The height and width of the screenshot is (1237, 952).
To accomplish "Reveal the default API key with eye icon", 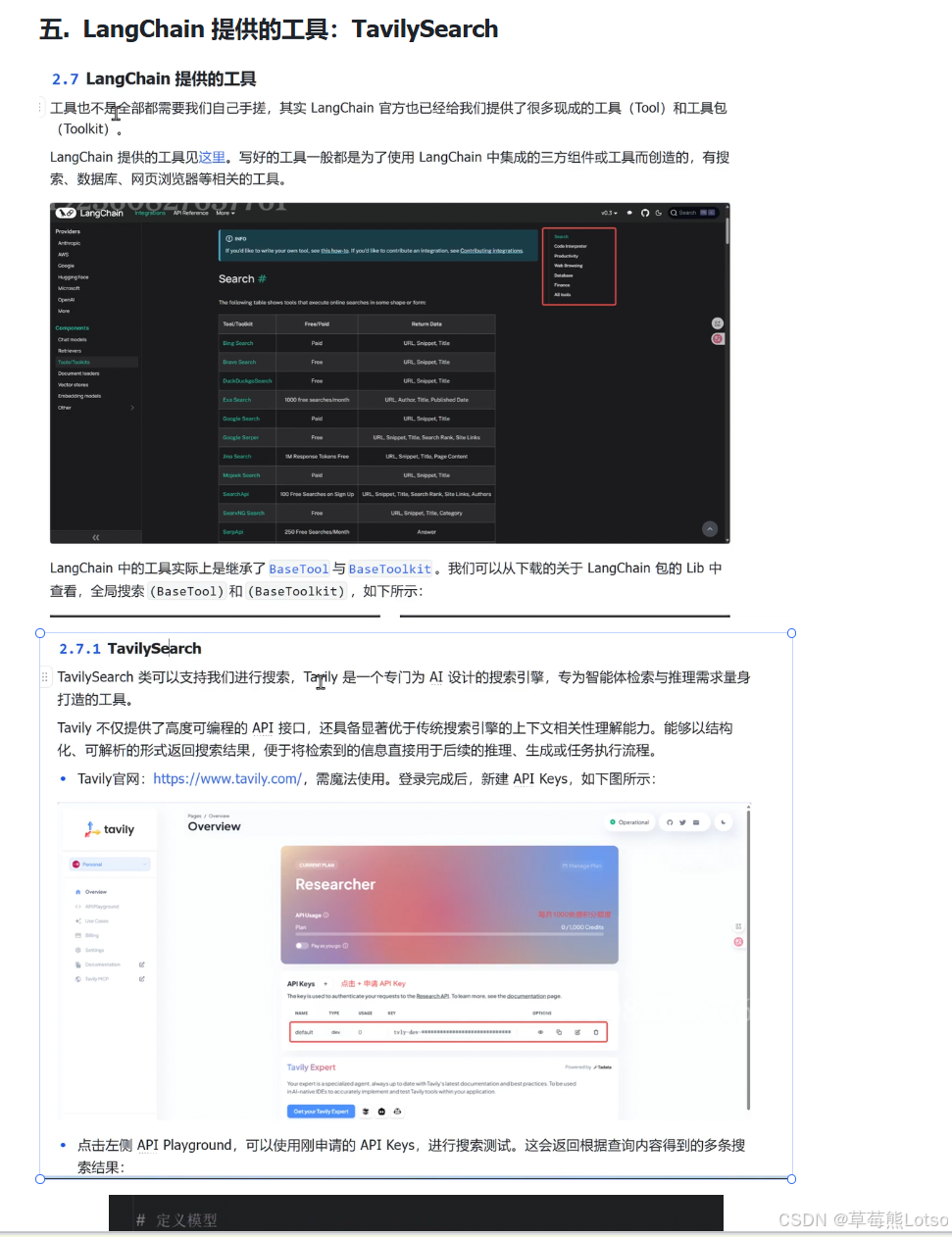I will coord(540,1032).
